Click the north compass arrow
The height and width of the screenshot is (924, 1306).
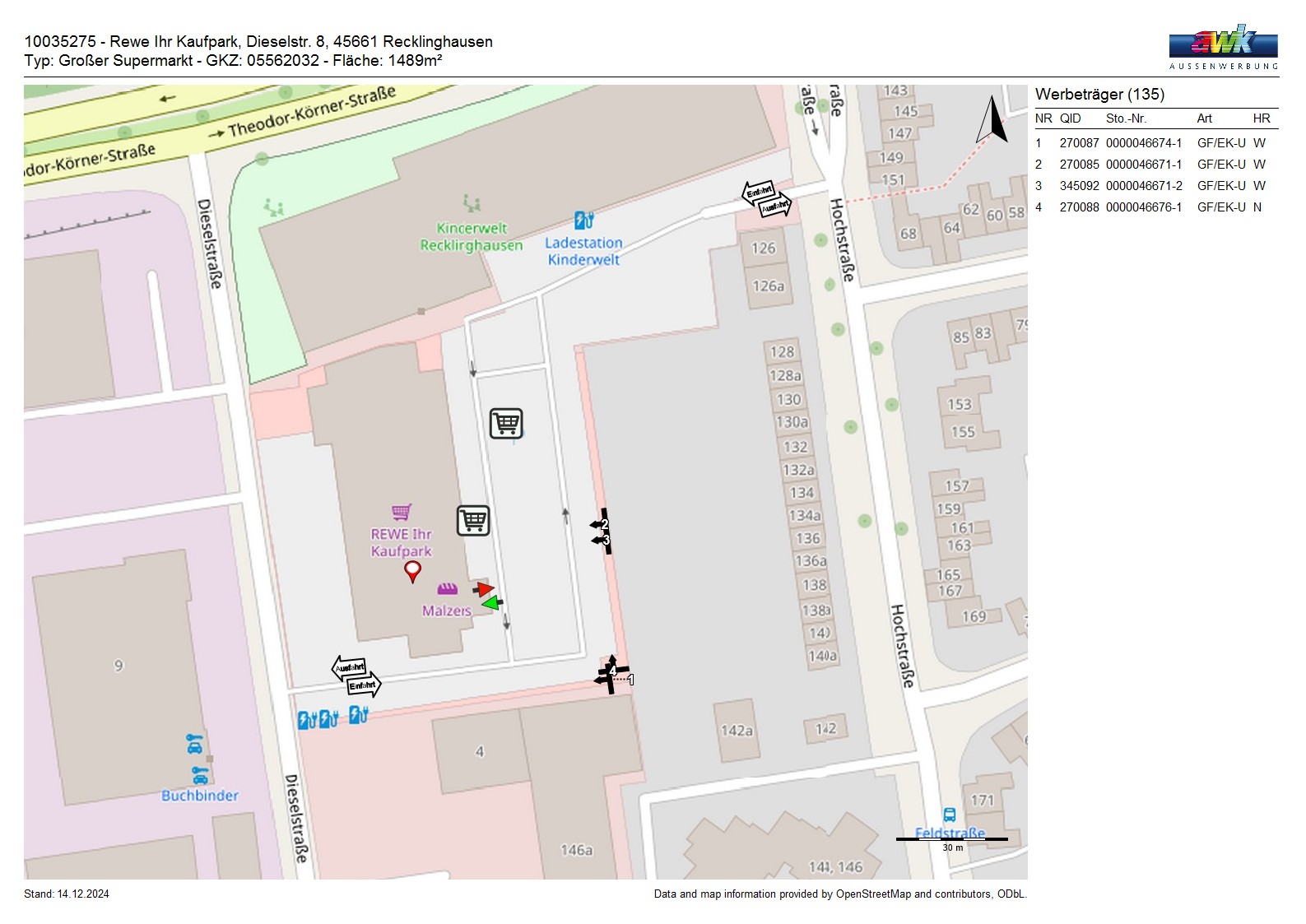click(992, 121)
